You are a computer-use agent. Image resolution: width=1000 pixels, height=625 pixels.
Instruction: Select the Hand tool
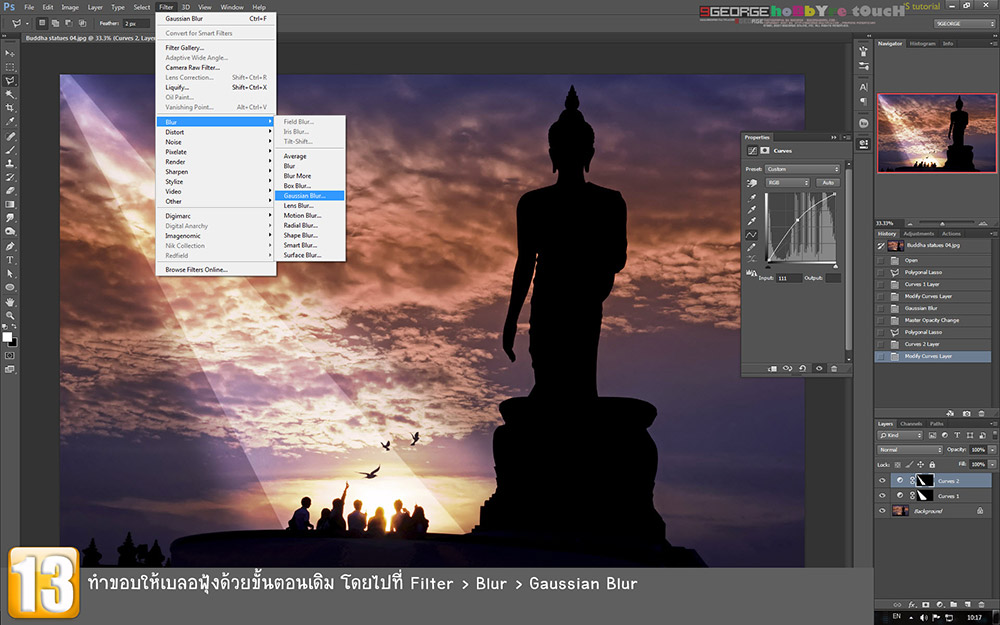coord(10,302)
